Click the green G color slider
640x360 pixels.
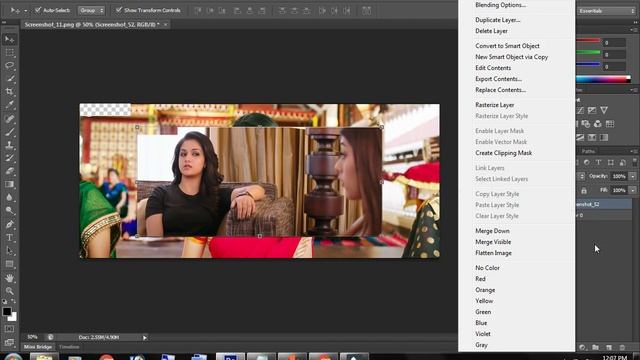click(x=588, y=52)
